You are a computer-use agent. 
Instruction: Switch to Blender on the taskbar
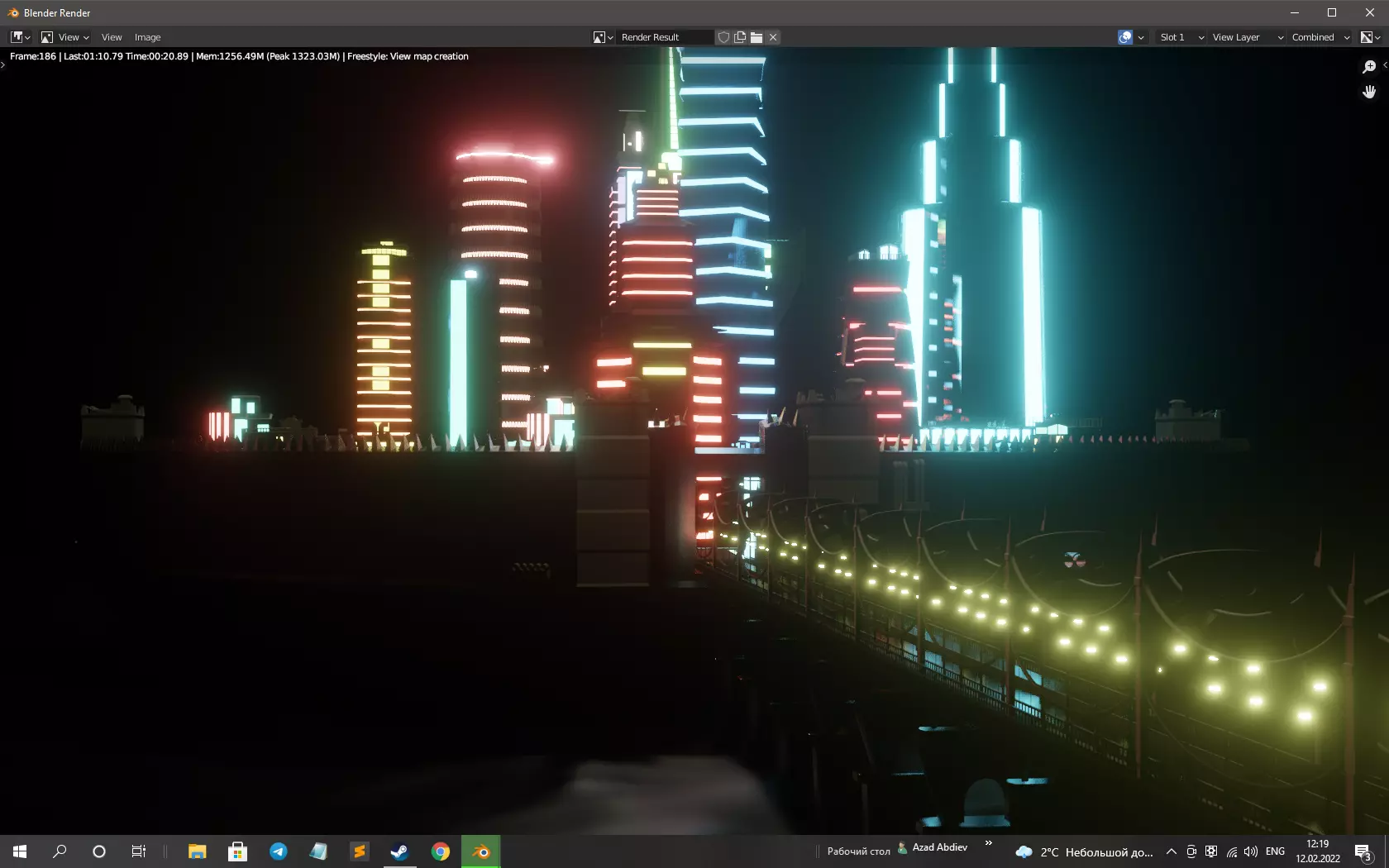(x=480, y=851)
